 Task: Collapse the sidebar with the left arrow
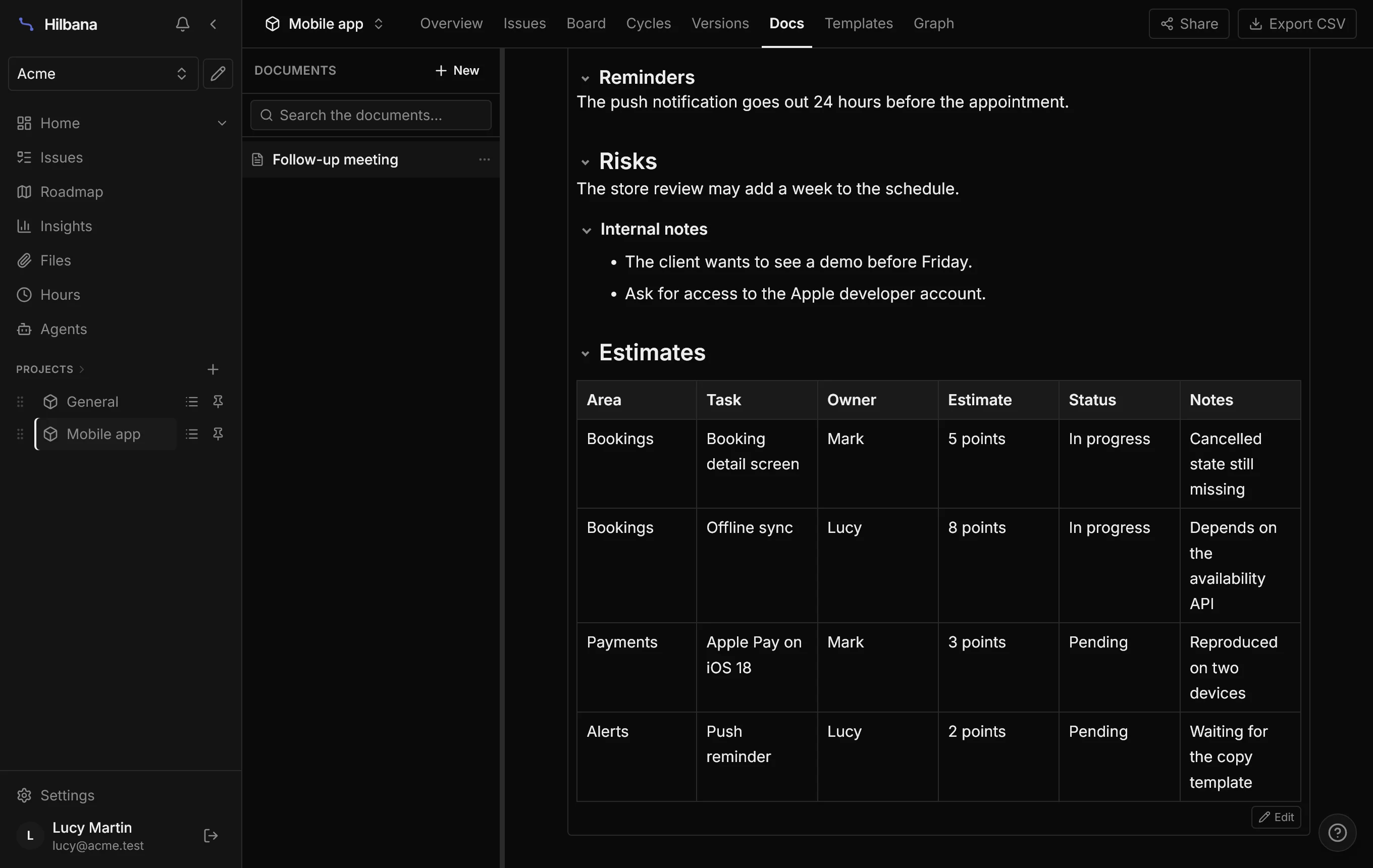coord(213,24)
